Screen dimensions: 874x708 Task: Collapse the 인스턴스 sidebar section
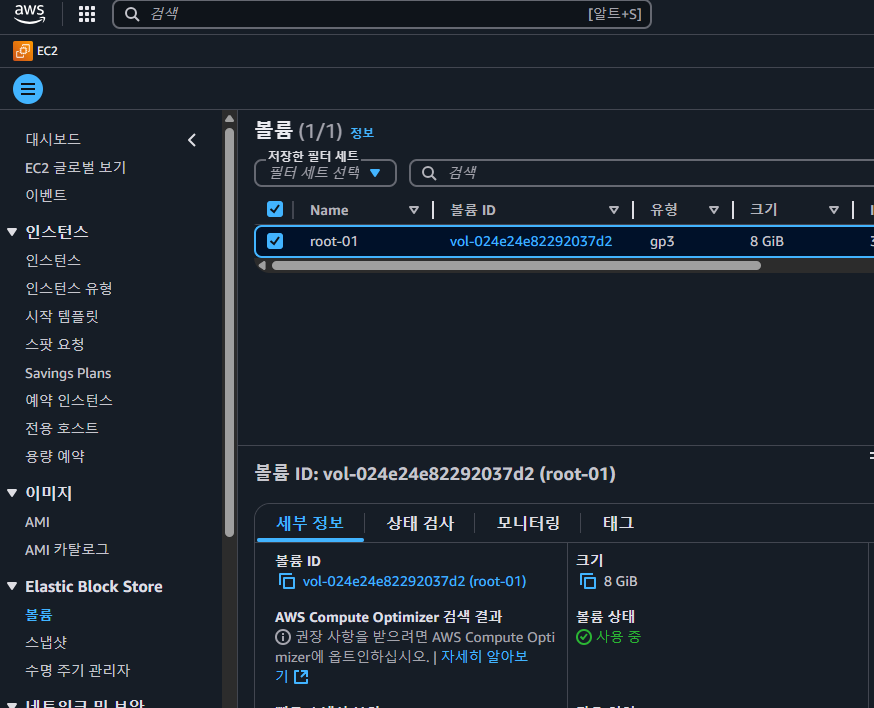coord(12,232)
